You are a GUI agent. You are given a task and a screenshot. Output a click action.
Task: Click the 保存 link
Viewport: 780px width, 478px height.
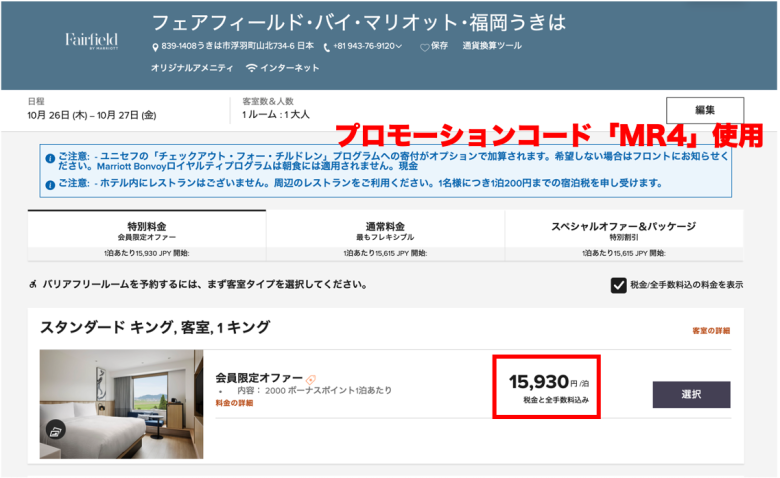439,46
